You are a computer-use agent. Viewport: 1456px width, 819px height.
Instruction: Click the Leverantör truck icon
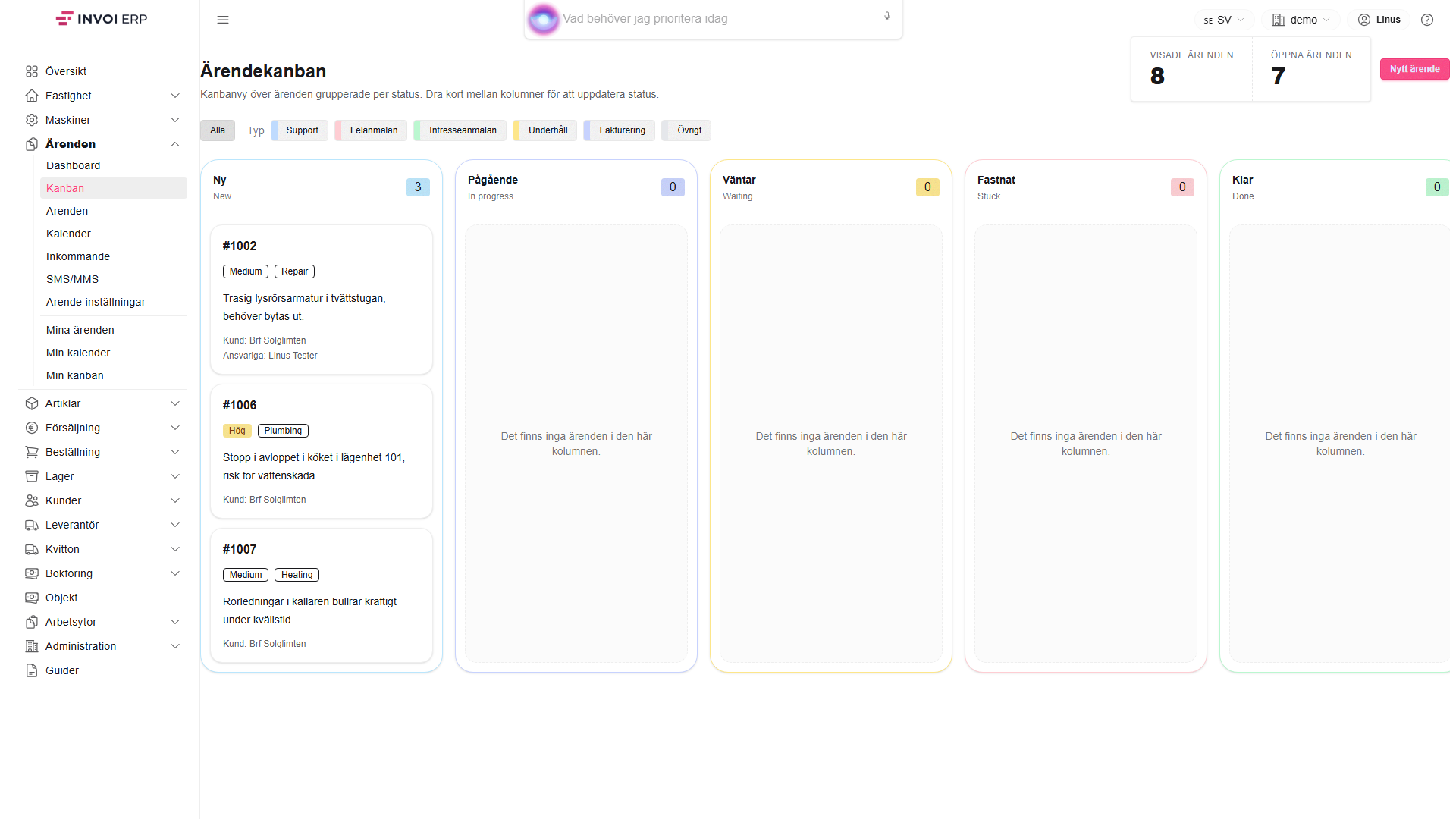pos(32,525)
